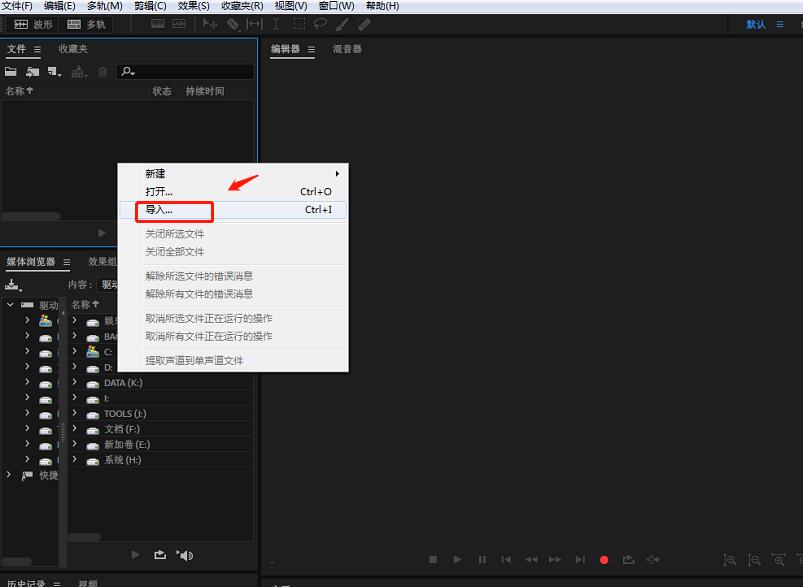Switch to Waveform view mode
Screen dimensions: 803x587
[x=33, y=25]
